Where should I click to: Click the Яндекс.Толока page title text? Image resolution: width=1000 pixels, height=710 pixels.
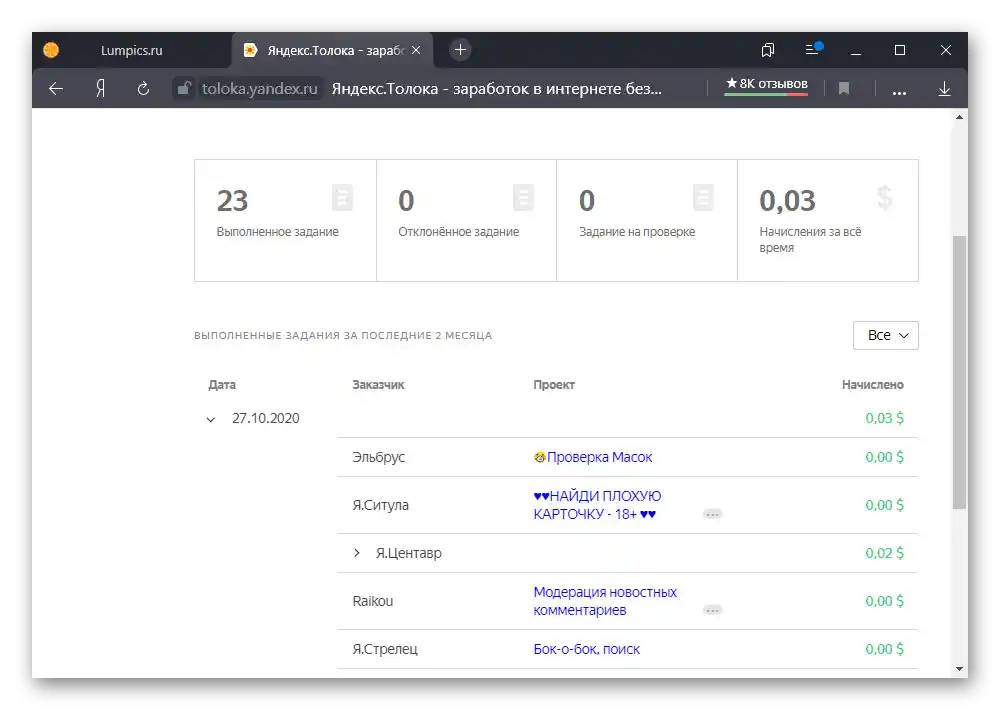(497, 89)
